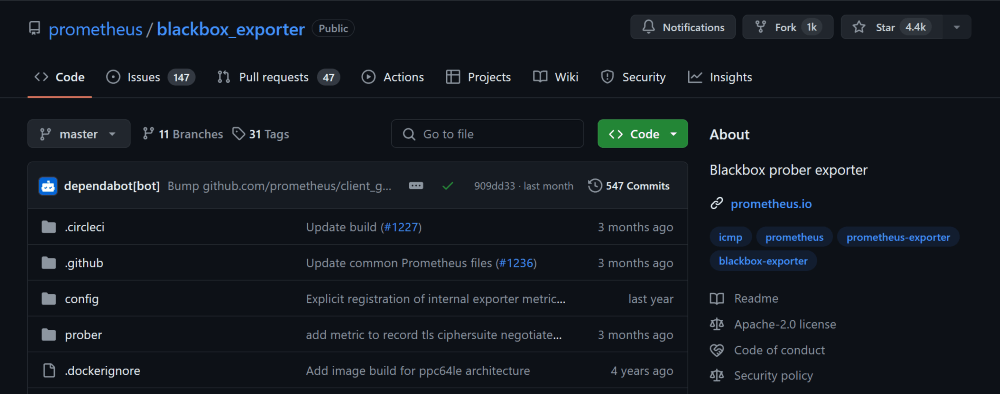Open the config folder
The height and width of the screenshot is (394, 1000).
pos(82,299)
